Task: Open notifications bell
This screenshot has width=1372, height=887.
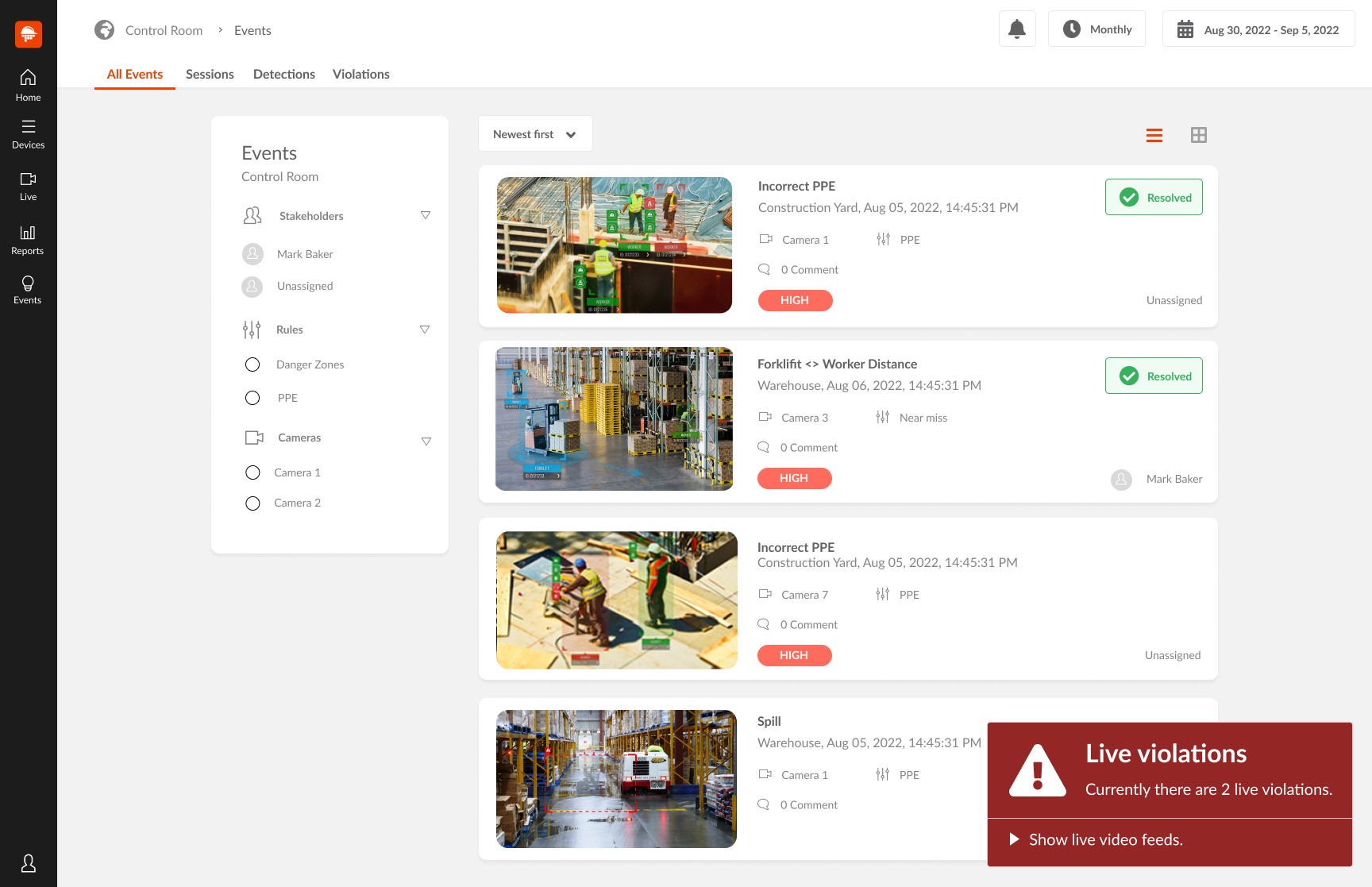Action: click(1017, 29)
